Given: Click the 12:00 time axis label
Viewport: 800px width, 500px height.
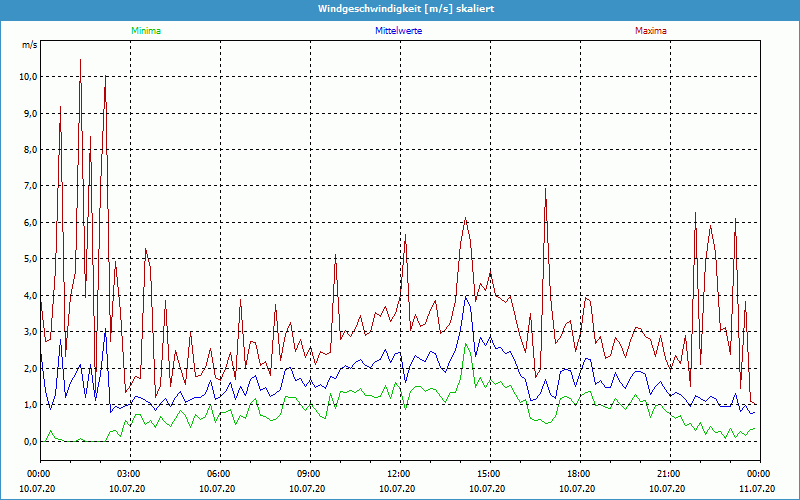Looking at the screenshot, I should 399,474.
